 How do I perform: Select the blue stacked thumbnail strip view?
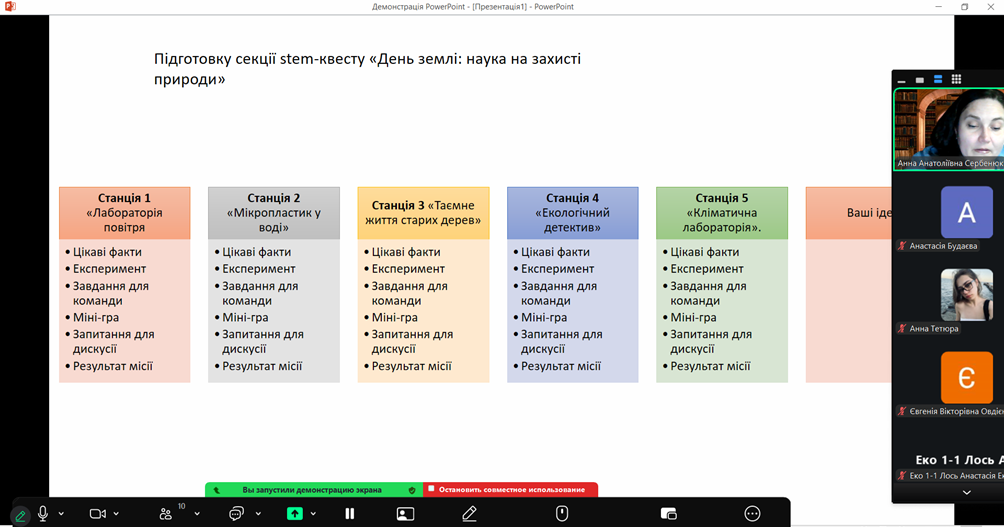[938, 79]
